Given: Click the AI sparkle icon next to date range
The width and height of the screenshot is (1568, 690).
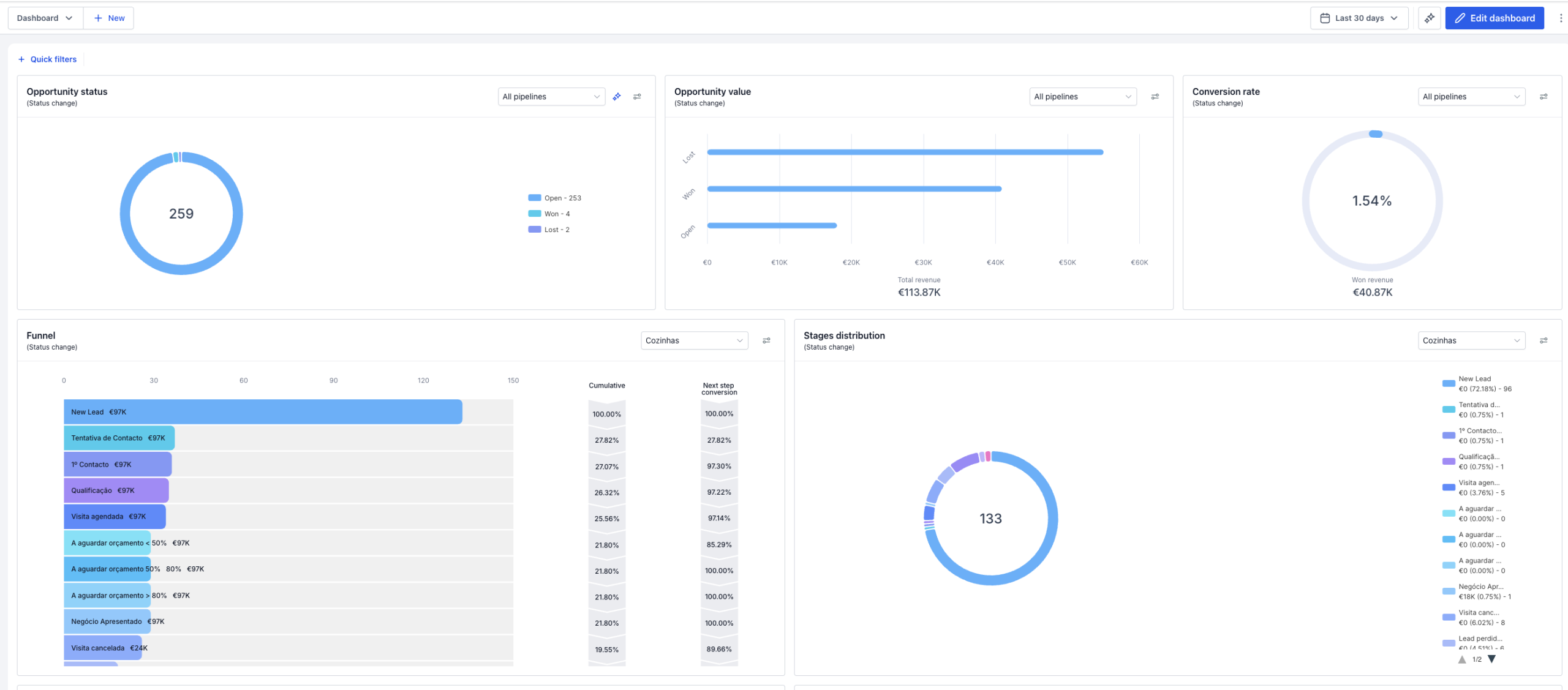Looking at the screenshot, I should pos(1429,18).
